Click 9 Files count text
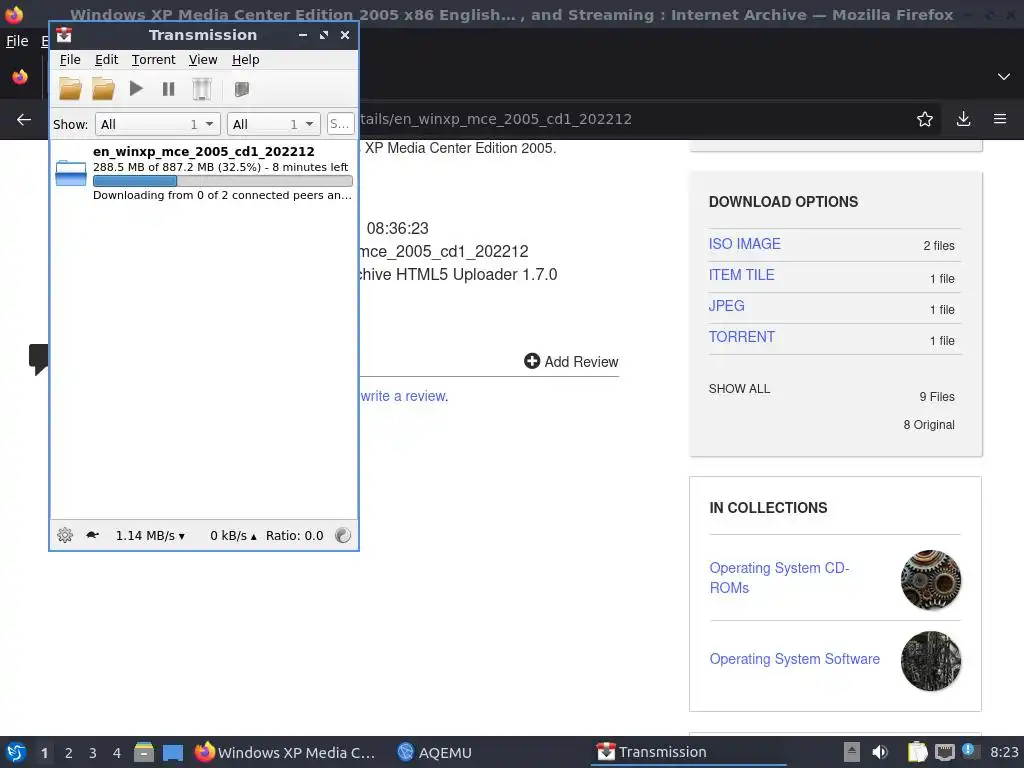1024x768 pixels. click(936, 396)
